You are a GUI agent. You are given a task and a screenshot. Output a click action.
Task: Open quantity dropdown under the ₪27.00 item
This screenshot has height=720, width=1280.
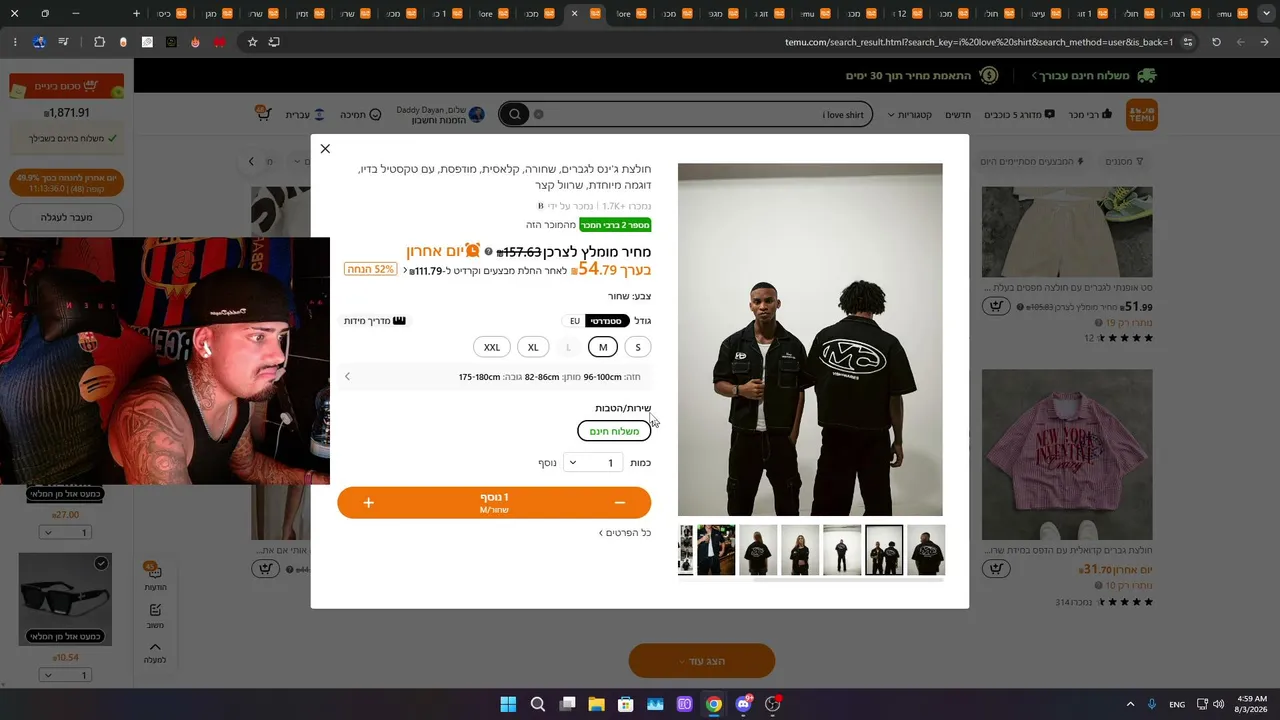pyautogui.click(x=66, y=532)
